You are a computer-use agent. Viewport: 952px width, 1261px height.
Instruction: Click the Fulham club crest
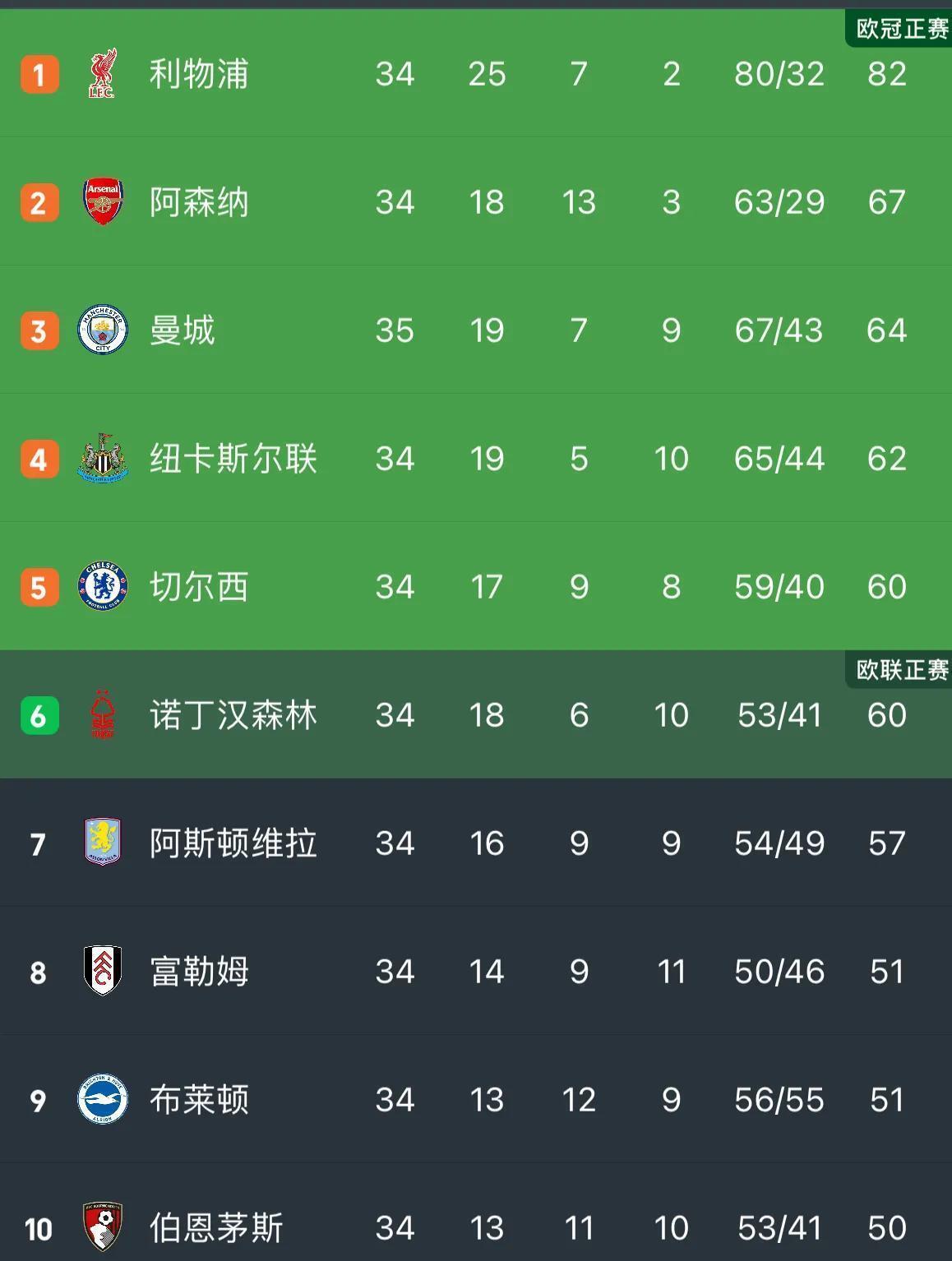tap(101, 972)
